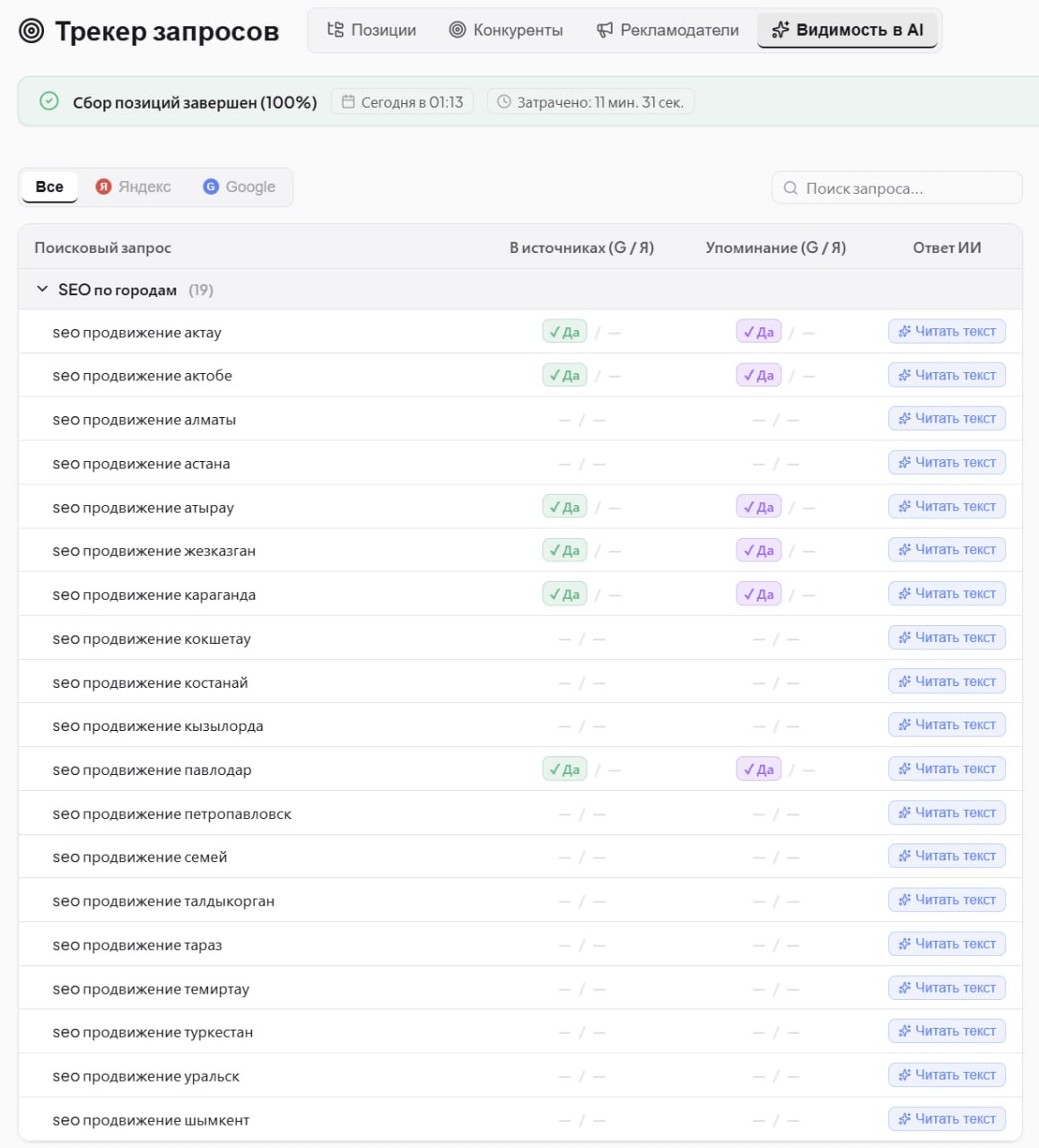Image resolution: width=1039 pixels, height=1148 pixels.
Task: Open the Позиции tab
Action: 371,30
